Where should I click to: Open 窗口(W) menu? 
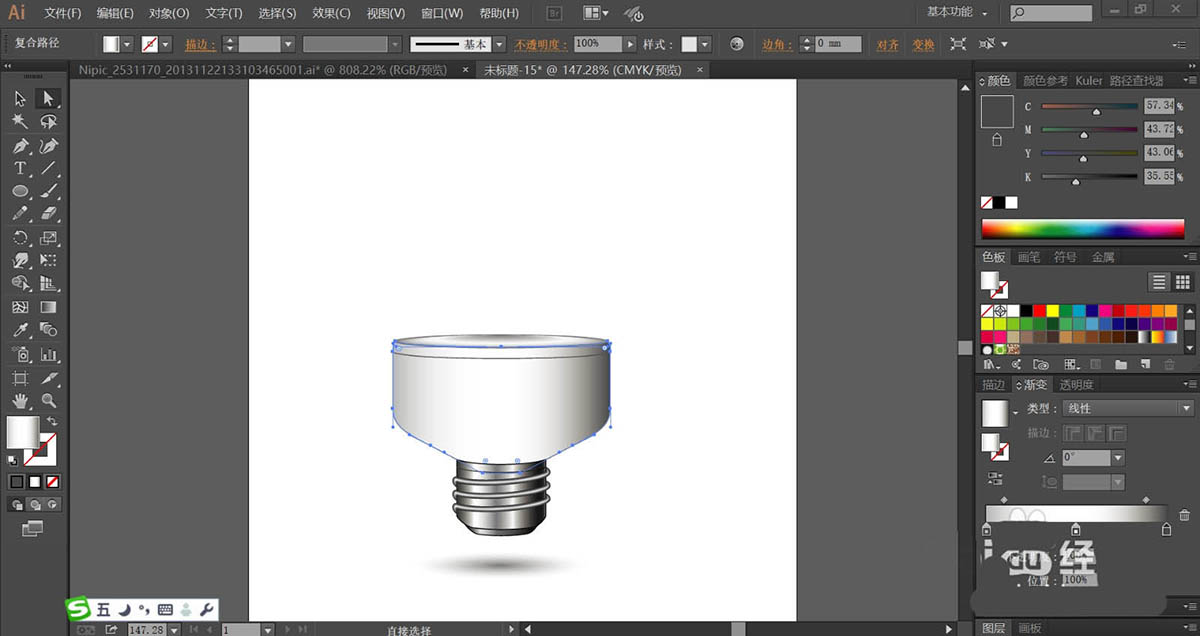tap(442, 13)
